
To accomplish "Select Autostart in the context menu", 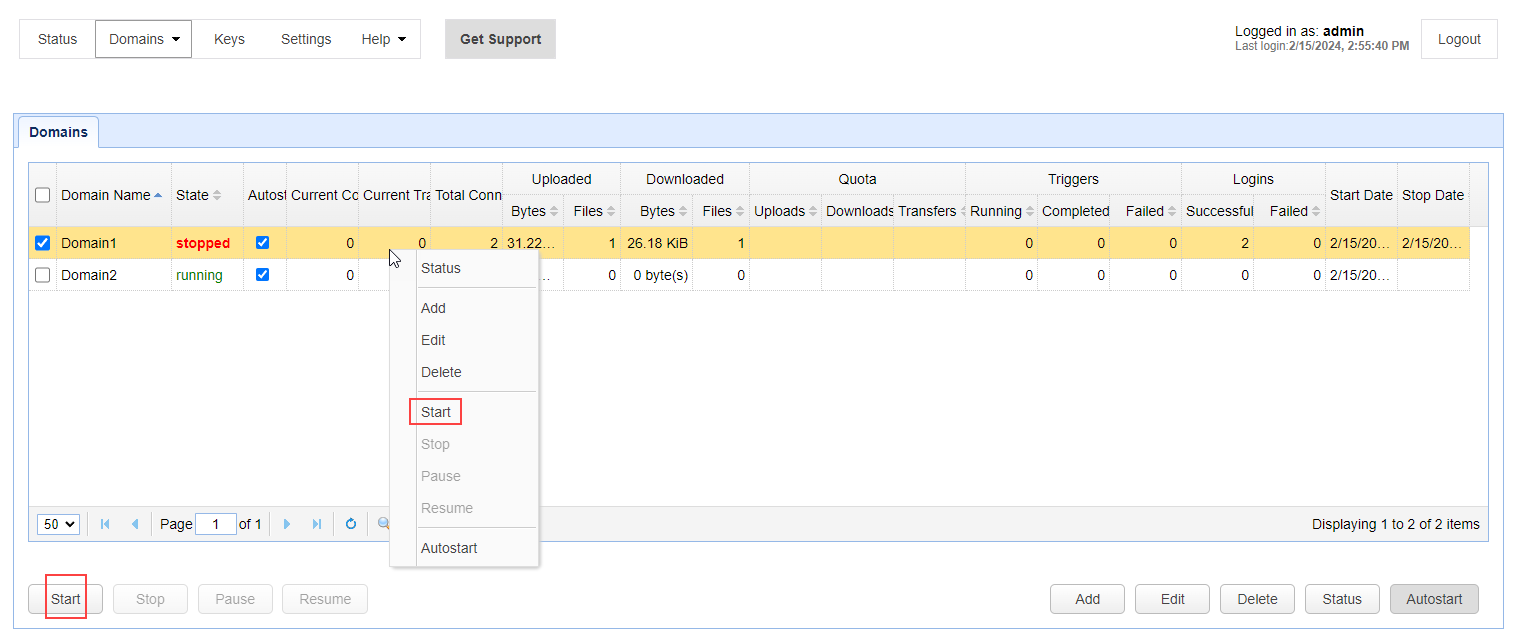I will coord(449,548).
